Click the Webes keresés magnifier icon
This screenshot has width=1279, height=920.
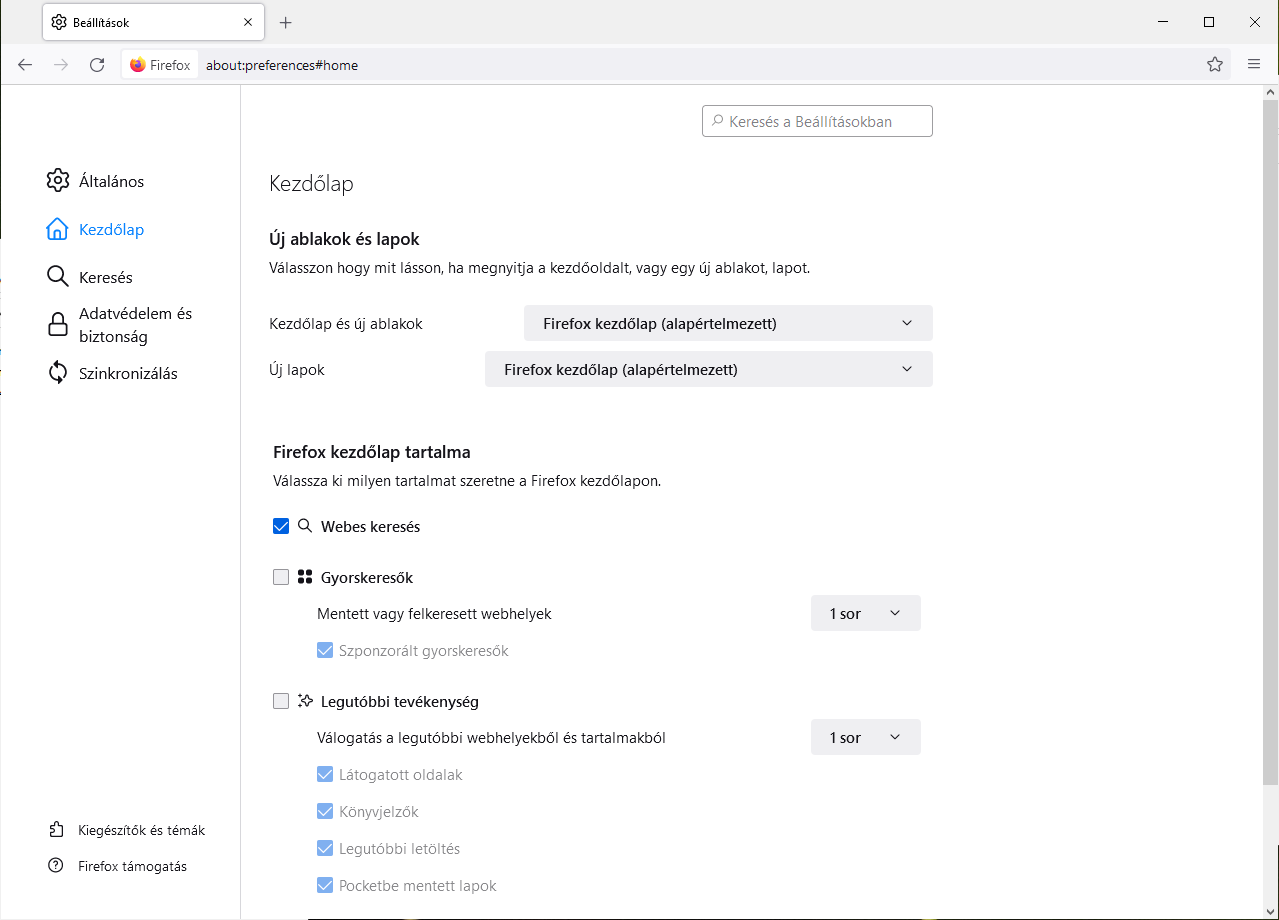pos(305,526)
